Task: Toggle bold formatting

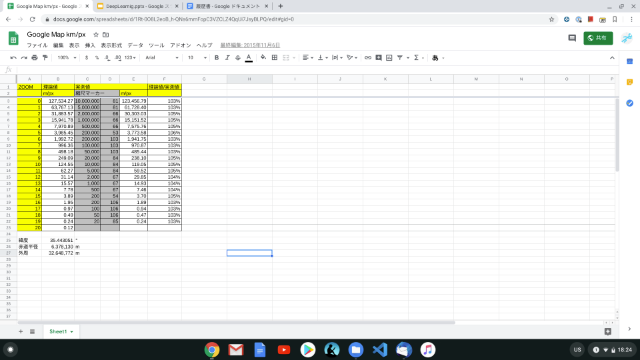Action: (217, 58)
